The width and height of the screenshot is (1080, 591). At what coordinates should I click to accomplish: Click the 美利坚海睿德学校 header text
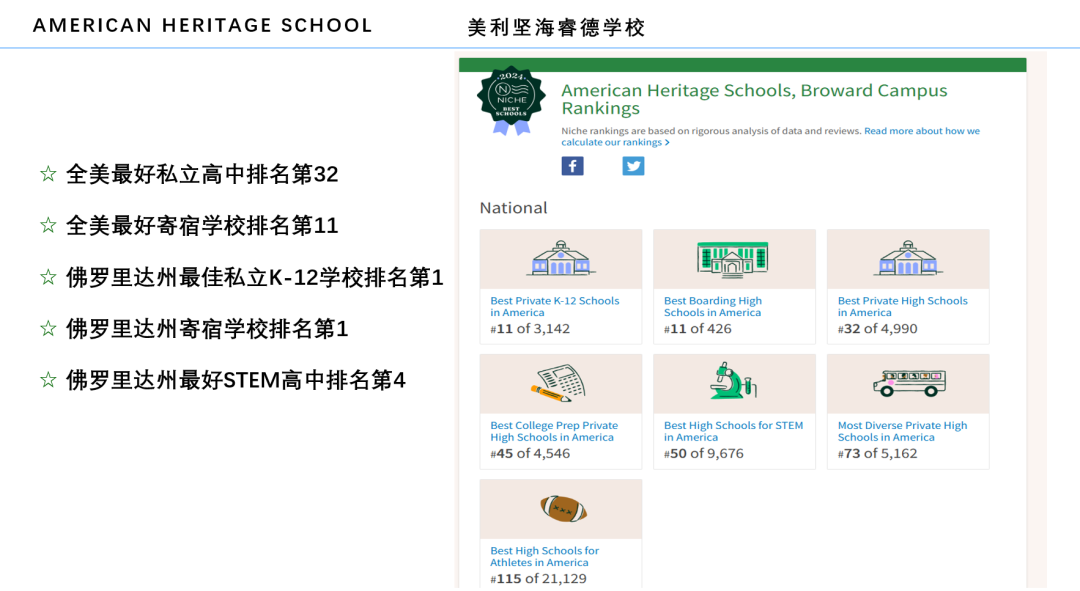point(557,28)
